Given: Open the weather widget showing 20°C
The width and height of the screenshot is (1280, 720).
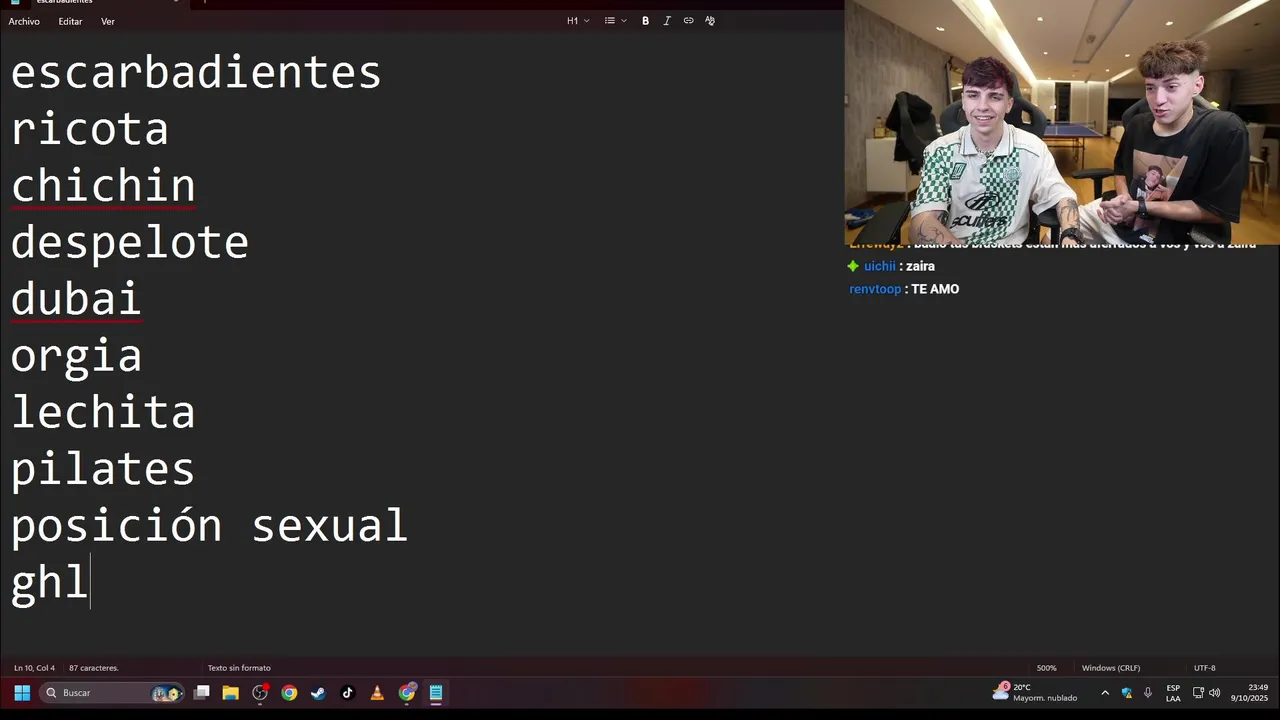Looking at the screenshot, I should point(1036,693).
